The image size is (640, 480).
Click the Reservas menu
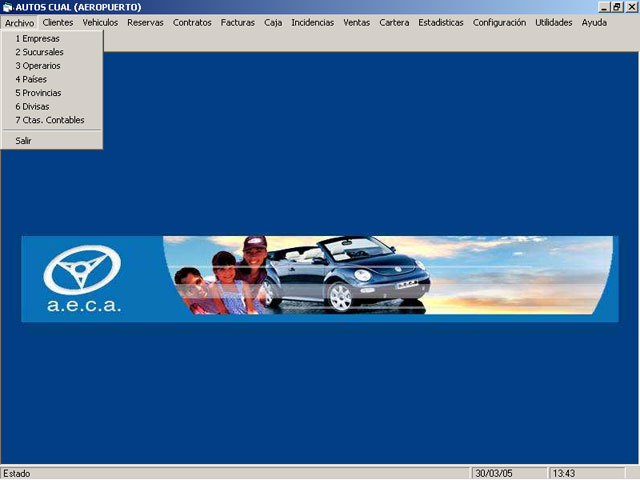pyautogui.click(x=145, y=22)
